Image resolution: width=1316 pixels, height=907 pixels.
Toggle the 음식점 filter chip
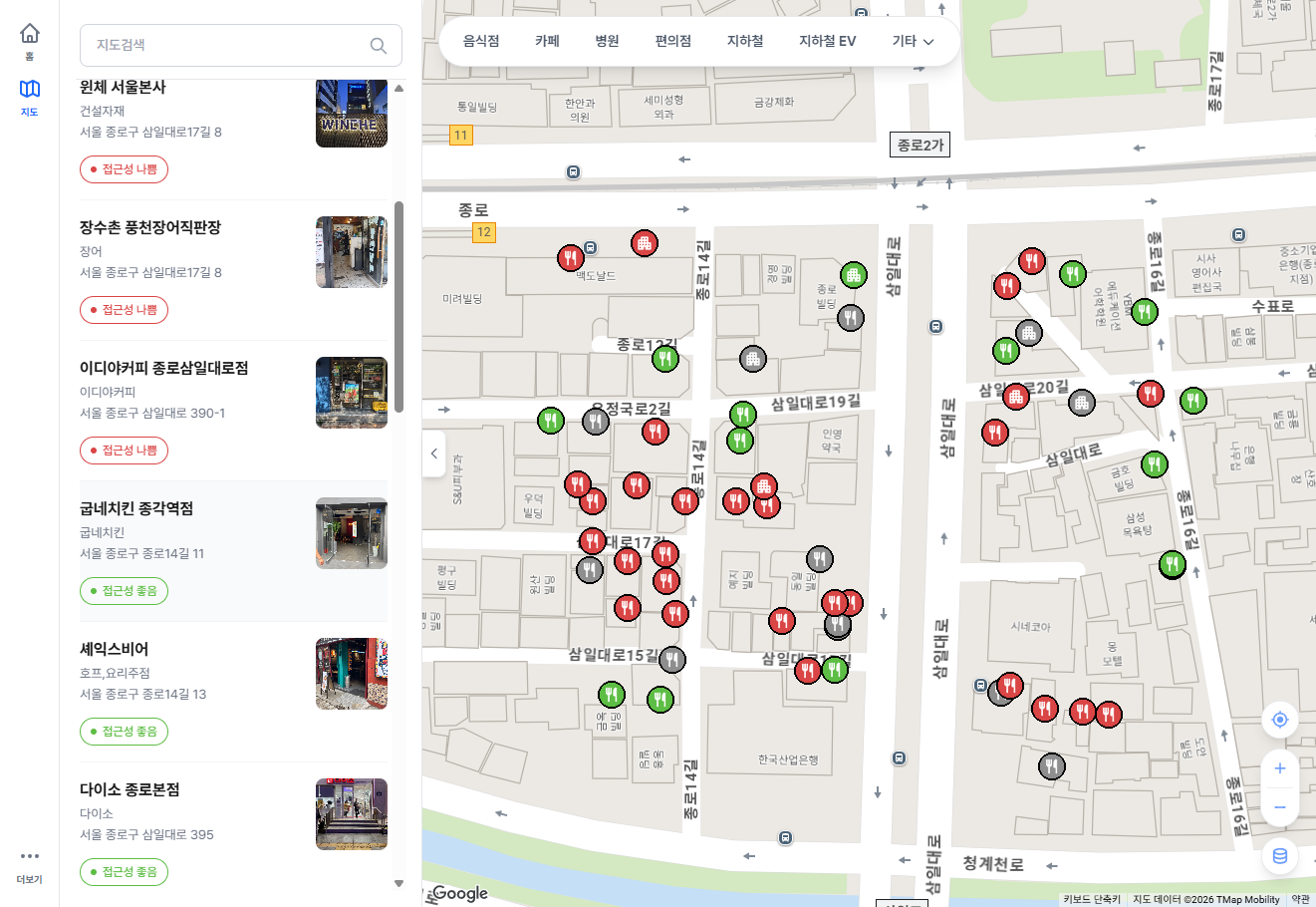(x=481, y=41)
